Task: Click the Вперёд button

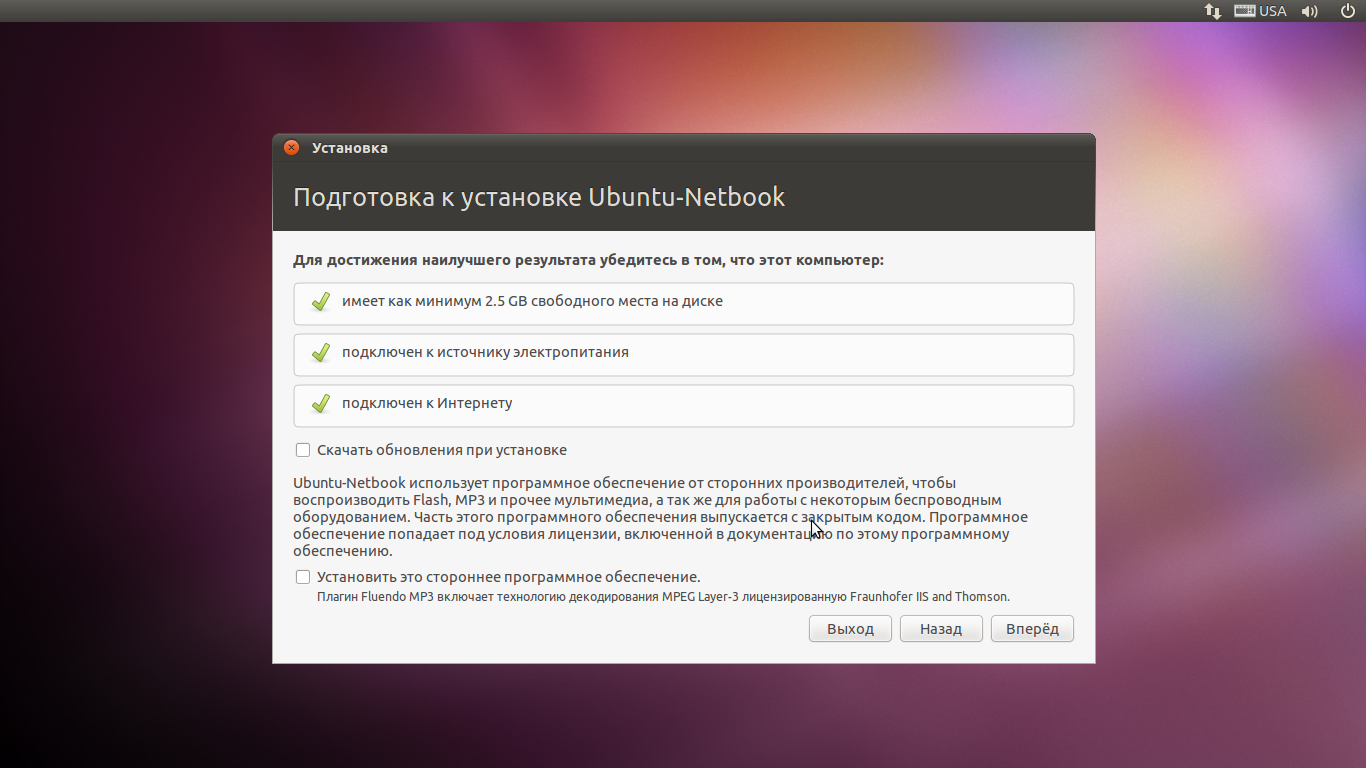Action: tap(1032, 629)
